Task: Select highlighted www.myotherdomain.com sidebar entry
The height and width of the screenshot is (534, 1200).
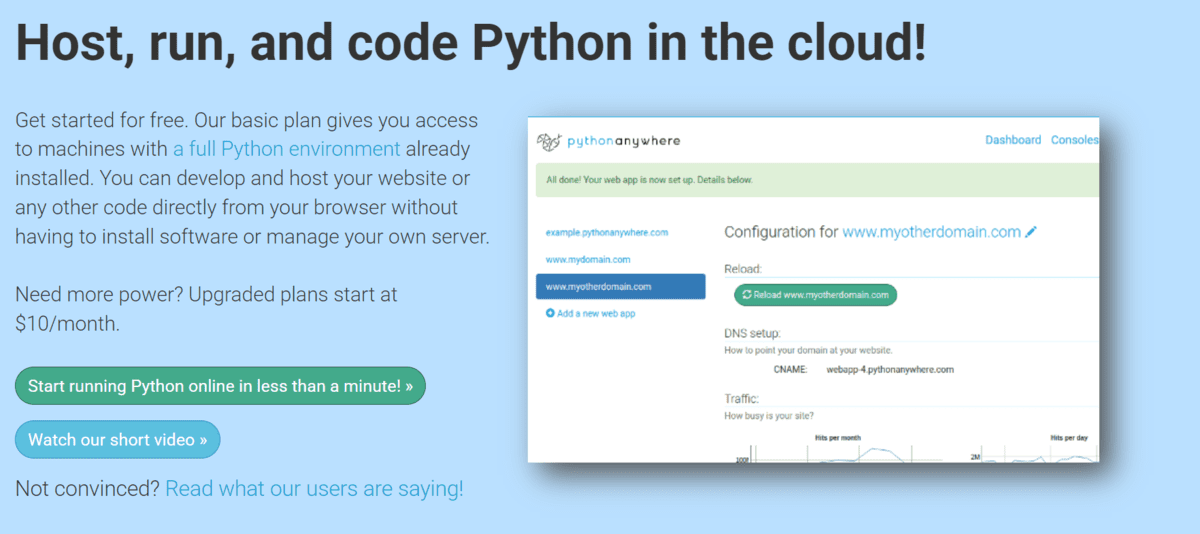Action: pyautogui.click(x=620, y=286)
